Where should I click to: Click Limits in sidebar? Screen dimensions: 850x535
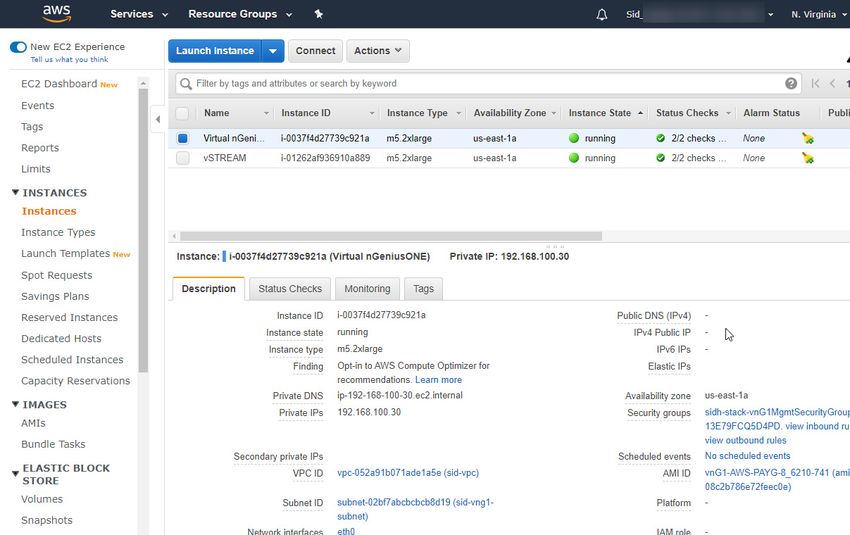coord(36,169)
